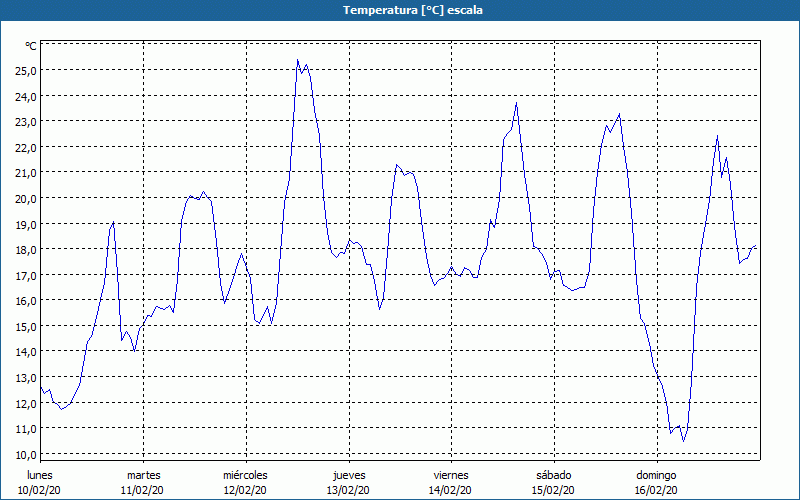
Task: Click the 'jueves' day label
Action: click(x=349, y=475)
